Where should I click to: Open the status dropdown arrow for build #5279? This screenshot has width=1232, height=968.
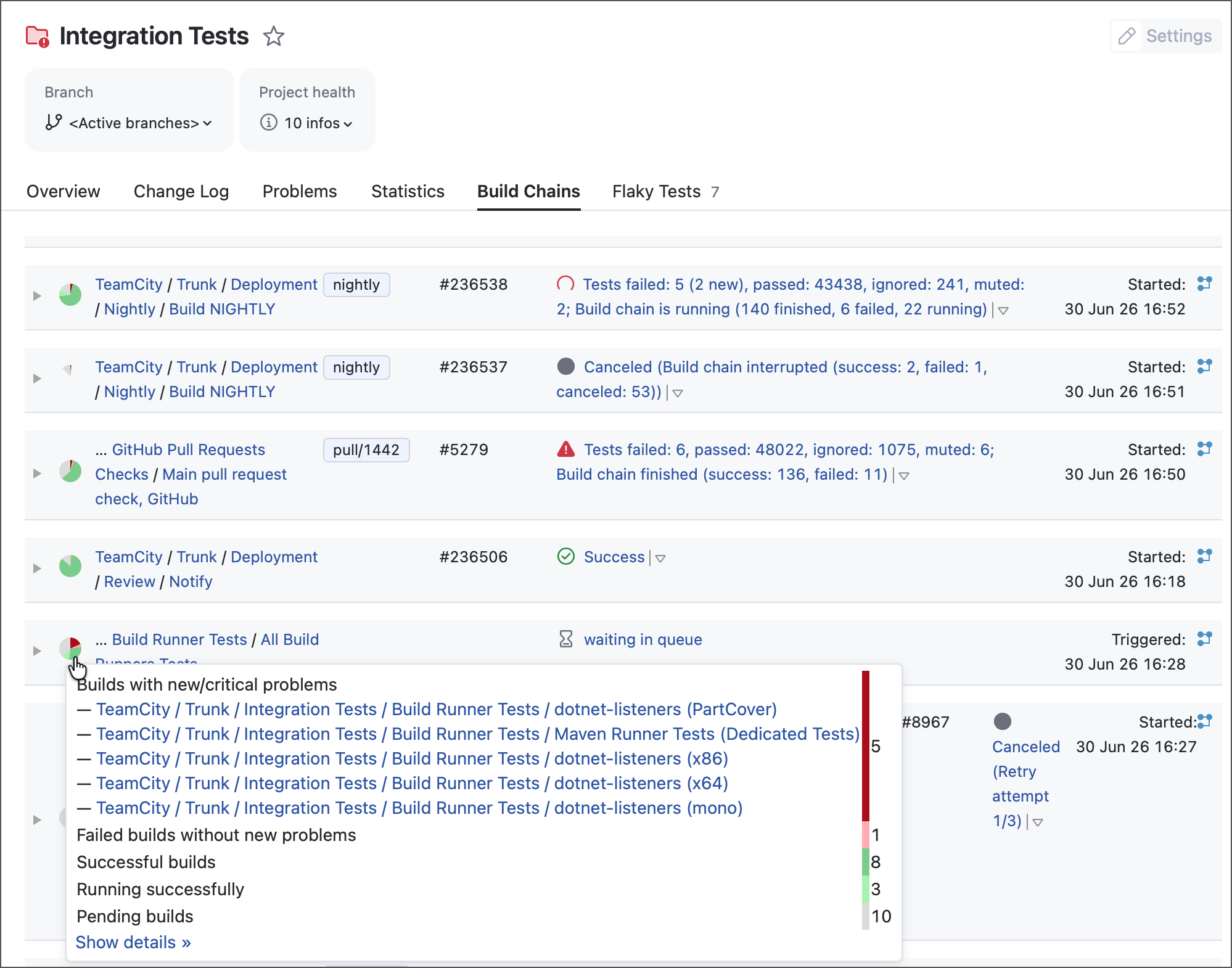click(904, 476)
